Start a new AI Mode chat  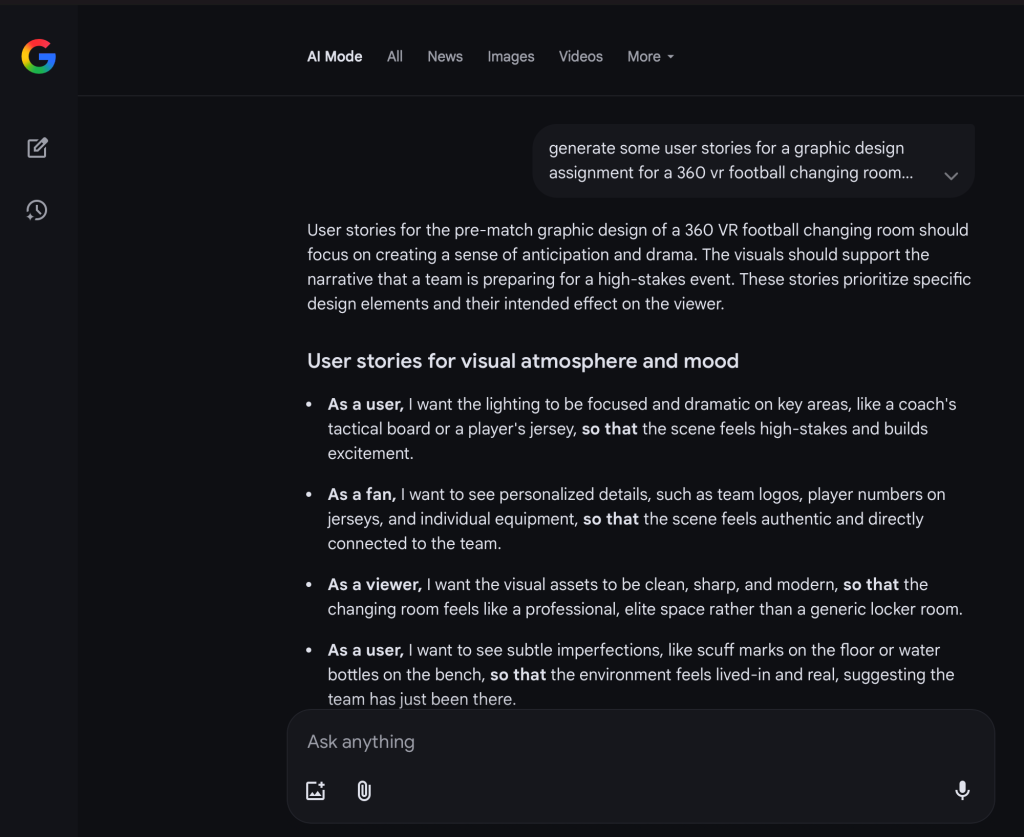coord(37,148)
